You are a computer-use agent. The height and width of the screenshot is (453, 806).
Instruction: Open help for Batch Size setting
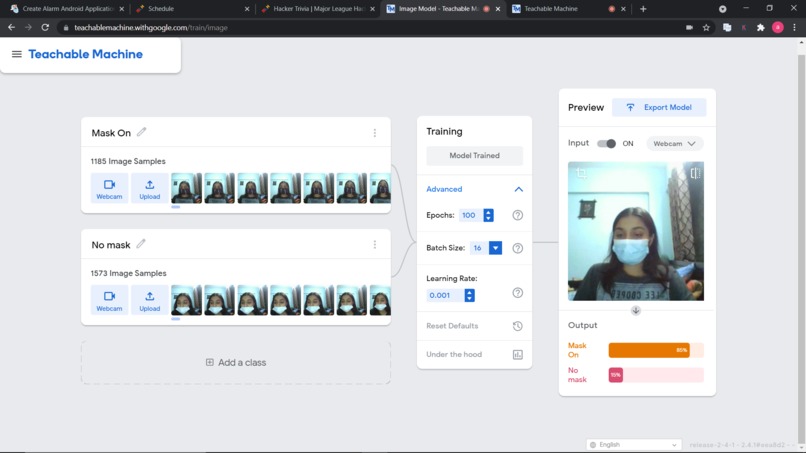point(518,248)
